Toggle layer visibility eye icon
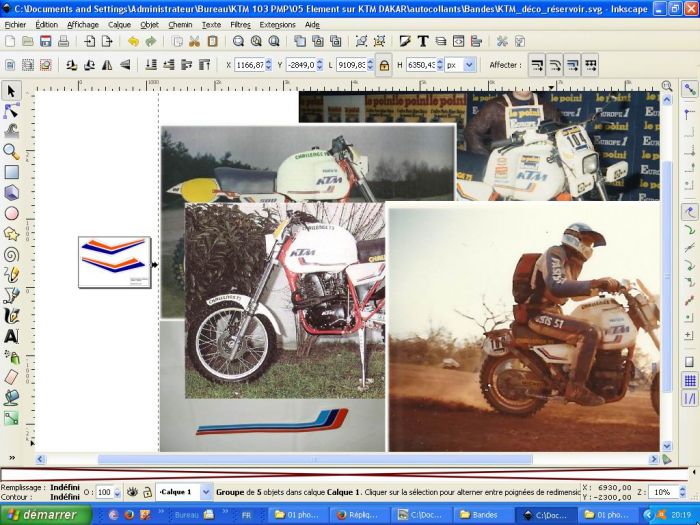This screenshot has height=525, width=700. coord(132,492)
